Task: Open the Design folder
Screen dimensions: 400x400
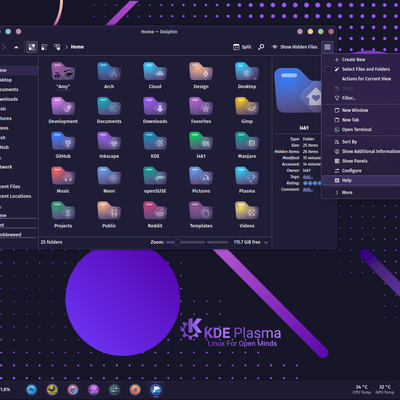Action: [x=201, y=76]
